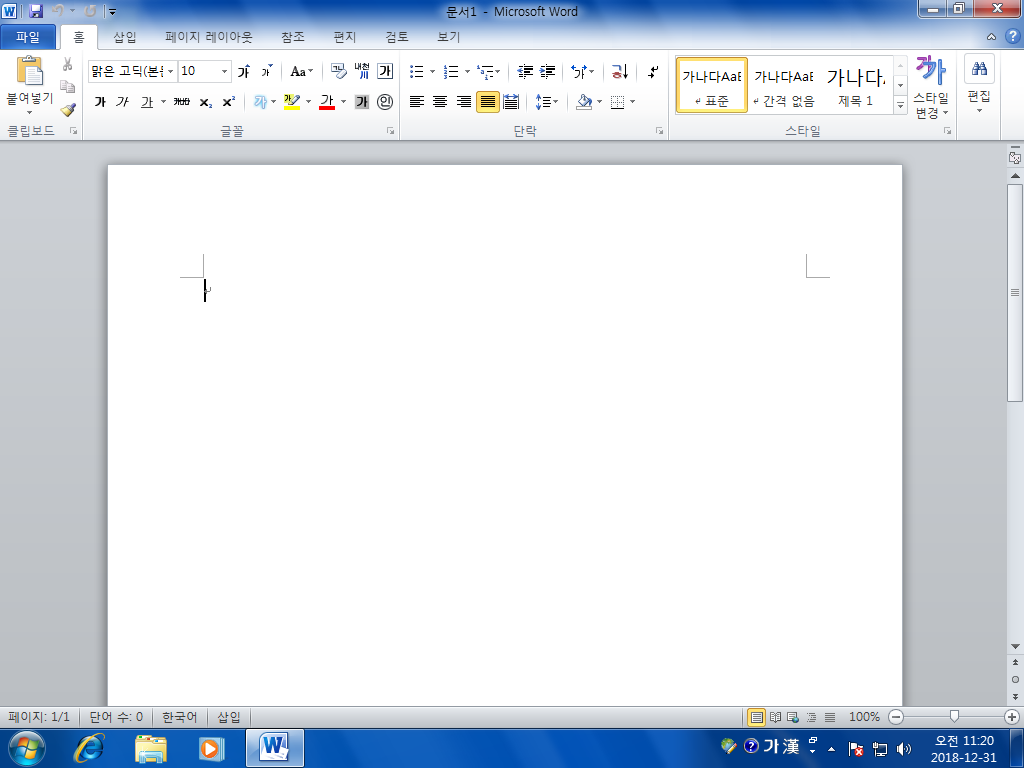The height and width of the screenshot is (768, 1024).
Task: Select the Format Painter brush icon
Action: click(68, 109)
